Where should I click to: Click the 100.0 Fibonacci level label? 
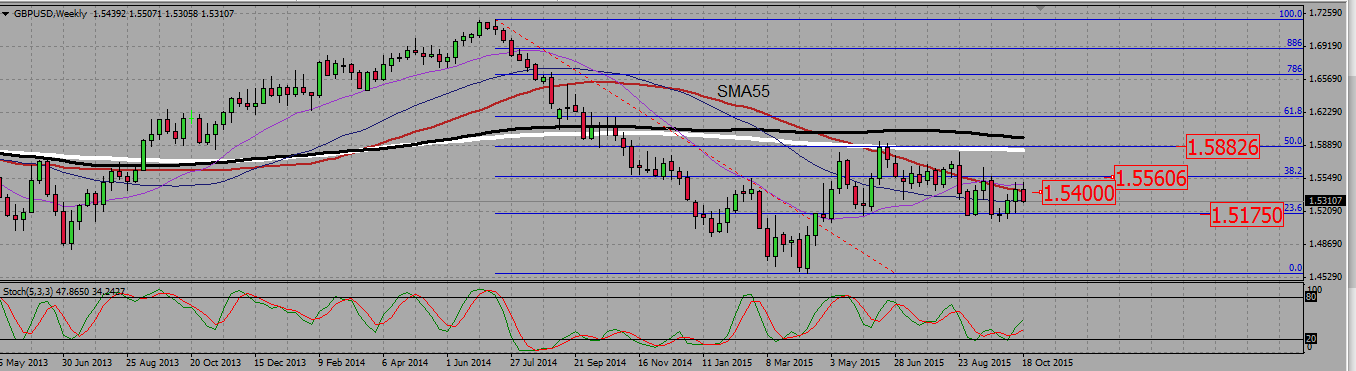(x=1291, y=14)
